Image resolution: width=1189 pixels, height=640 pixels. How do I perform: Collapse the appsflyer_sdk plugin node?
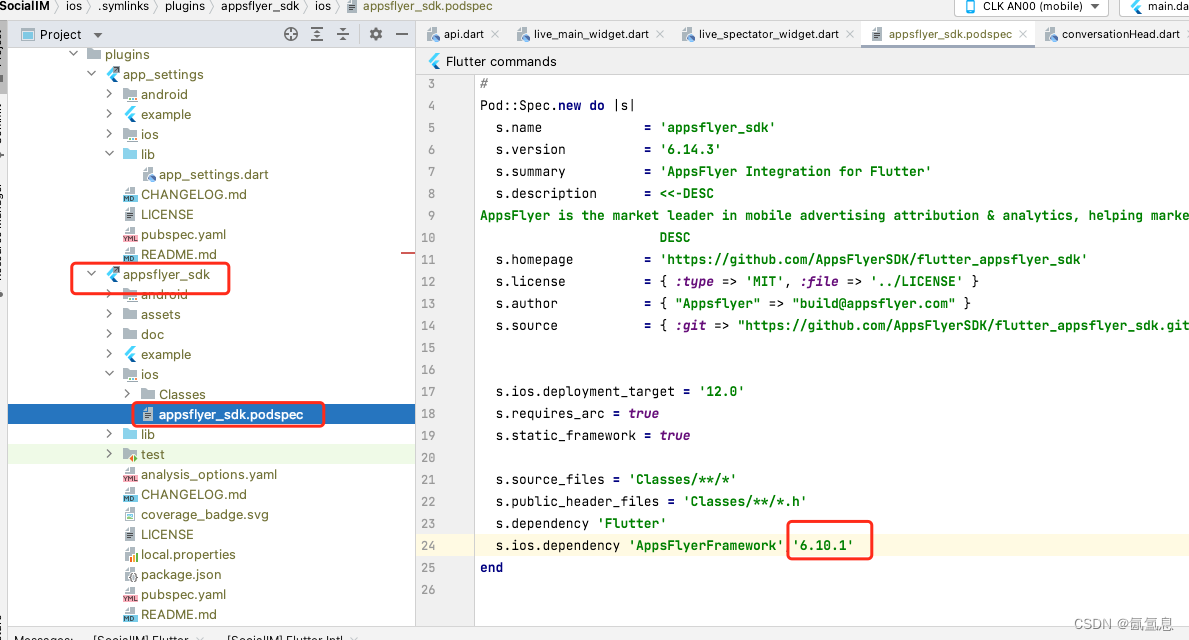[92, 274]
